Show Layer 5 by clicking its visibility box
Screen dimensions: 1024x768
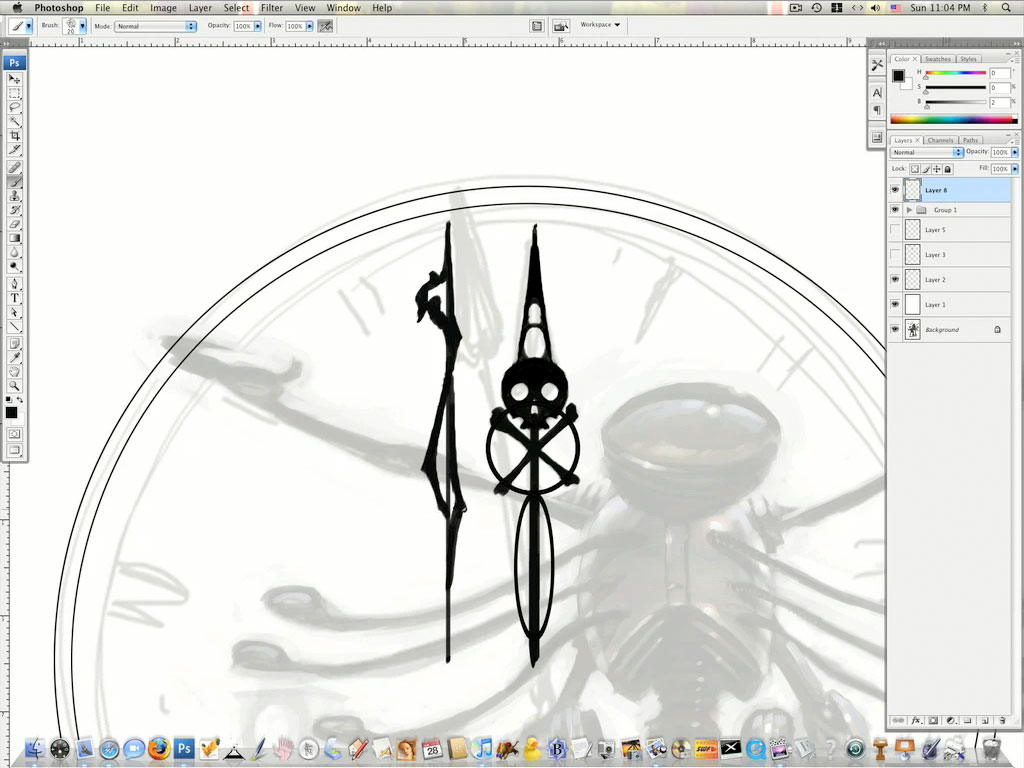[895, 230]
